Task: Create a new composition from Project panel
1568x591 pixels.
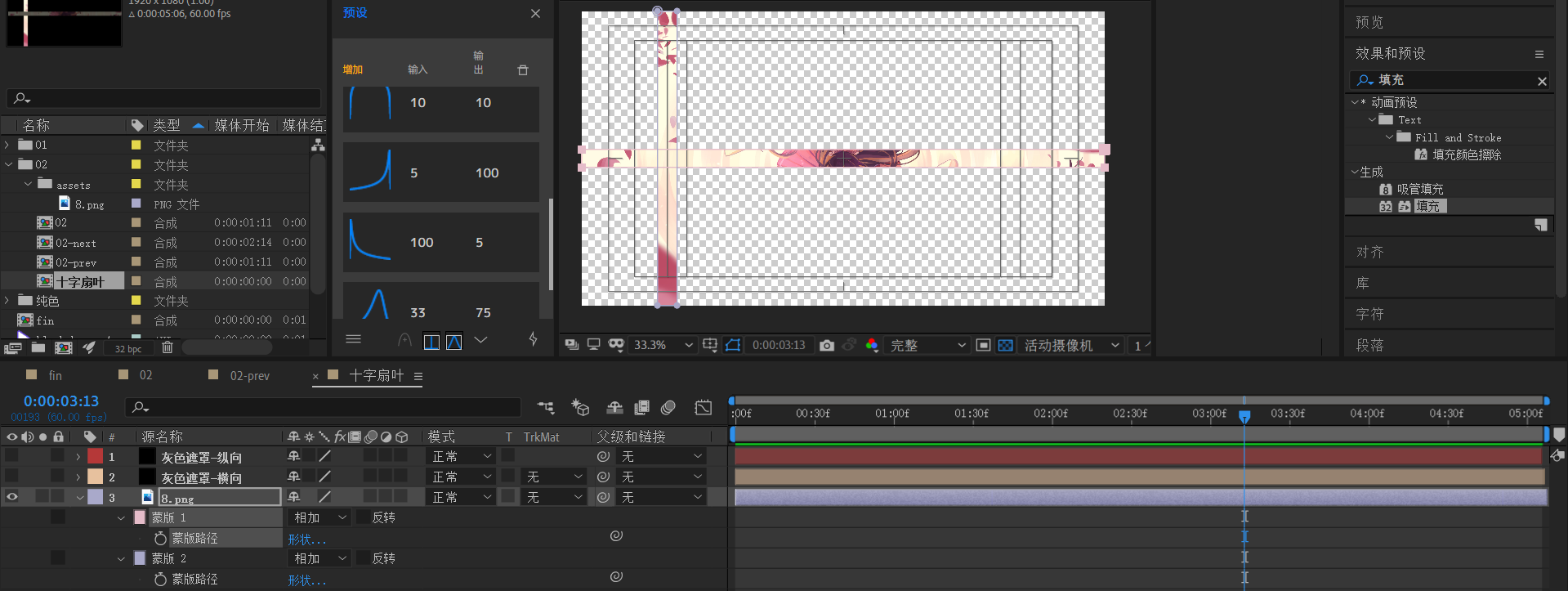Action: 63,347
